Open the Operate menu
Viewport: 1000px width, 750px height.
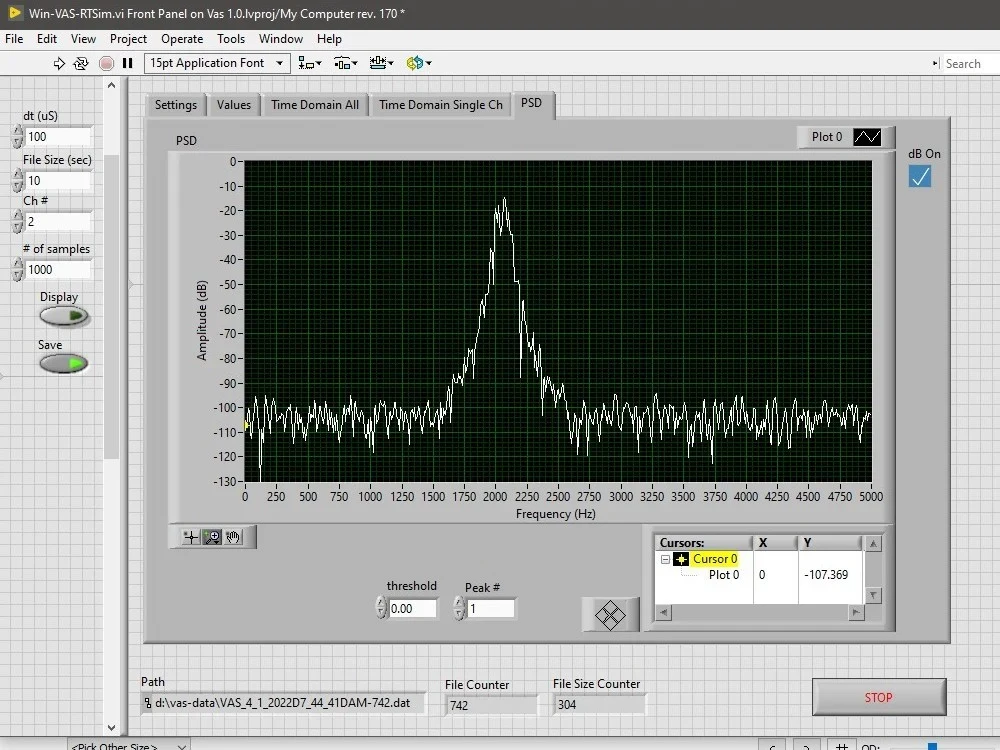point(181,39)
